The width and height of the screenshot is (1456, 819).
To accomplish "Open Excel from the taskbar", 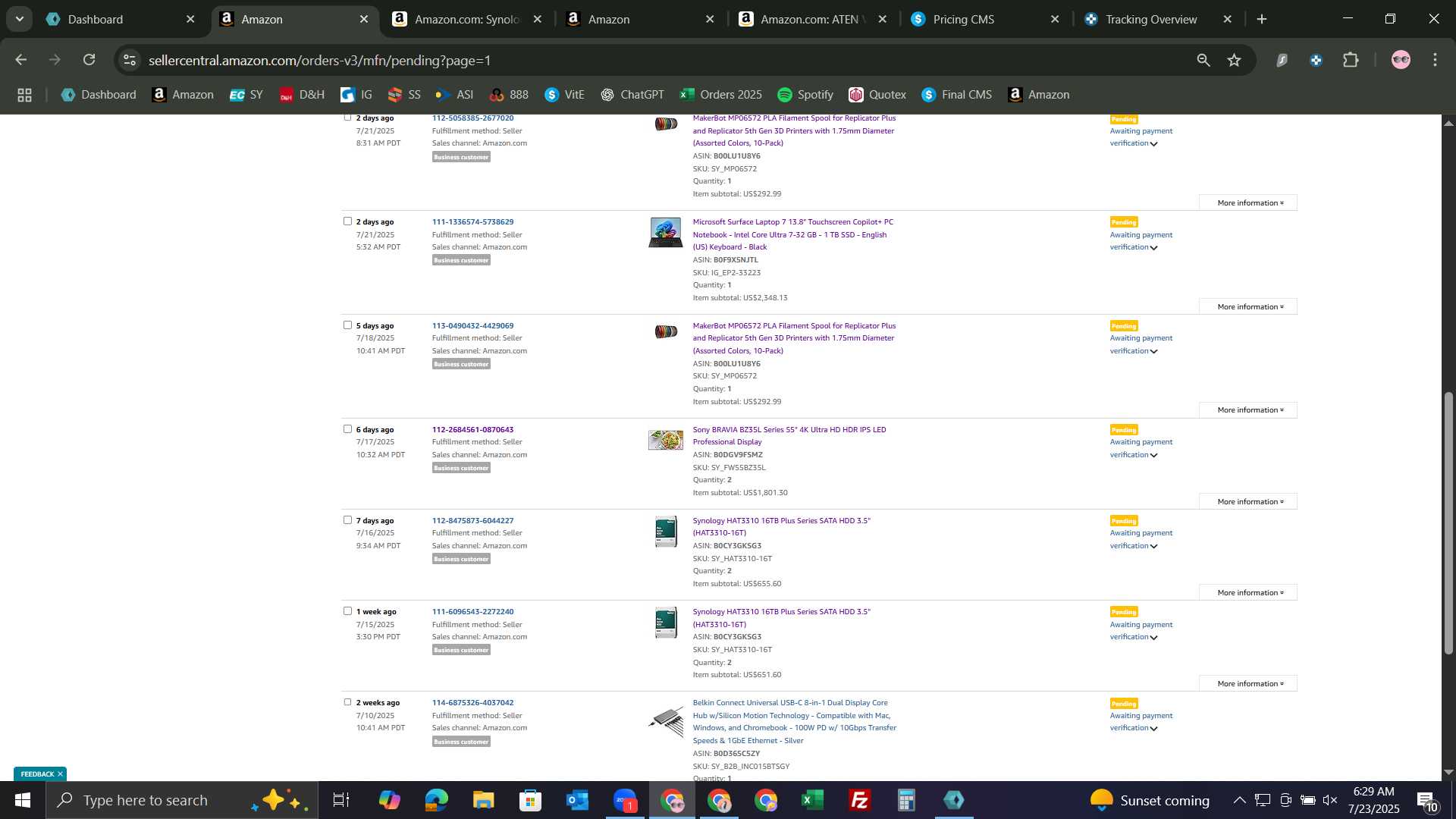I will (x=813, y=800).
